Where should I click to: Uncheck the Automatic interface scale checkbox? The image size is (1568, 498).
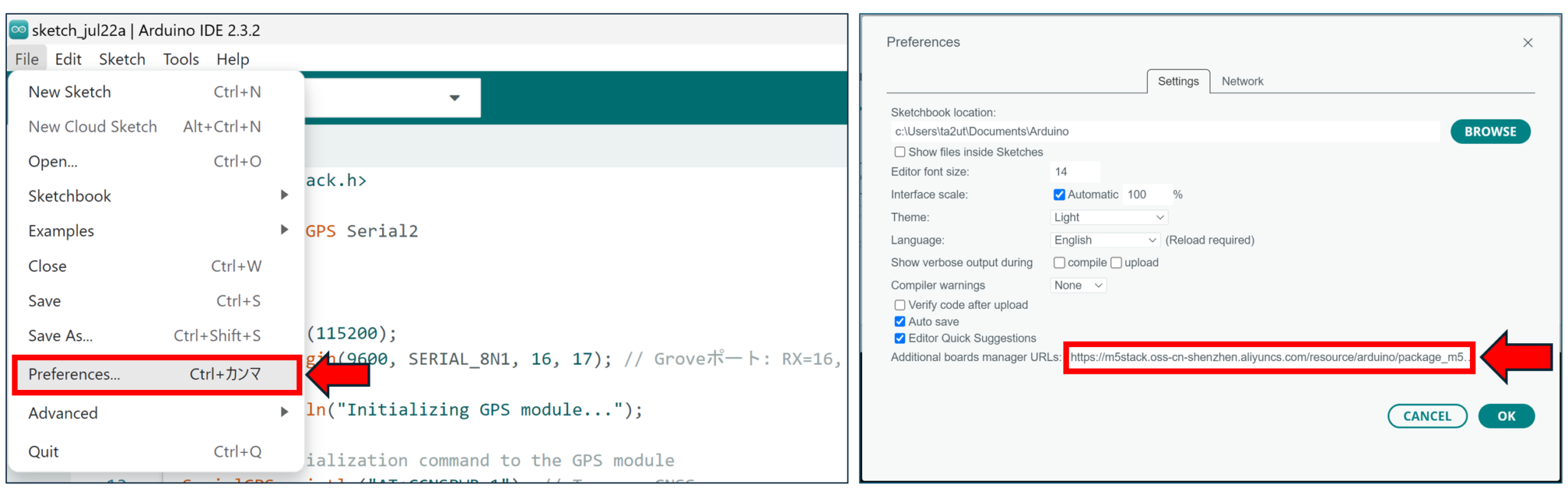pyautogui.click(x=1059, y=195)
